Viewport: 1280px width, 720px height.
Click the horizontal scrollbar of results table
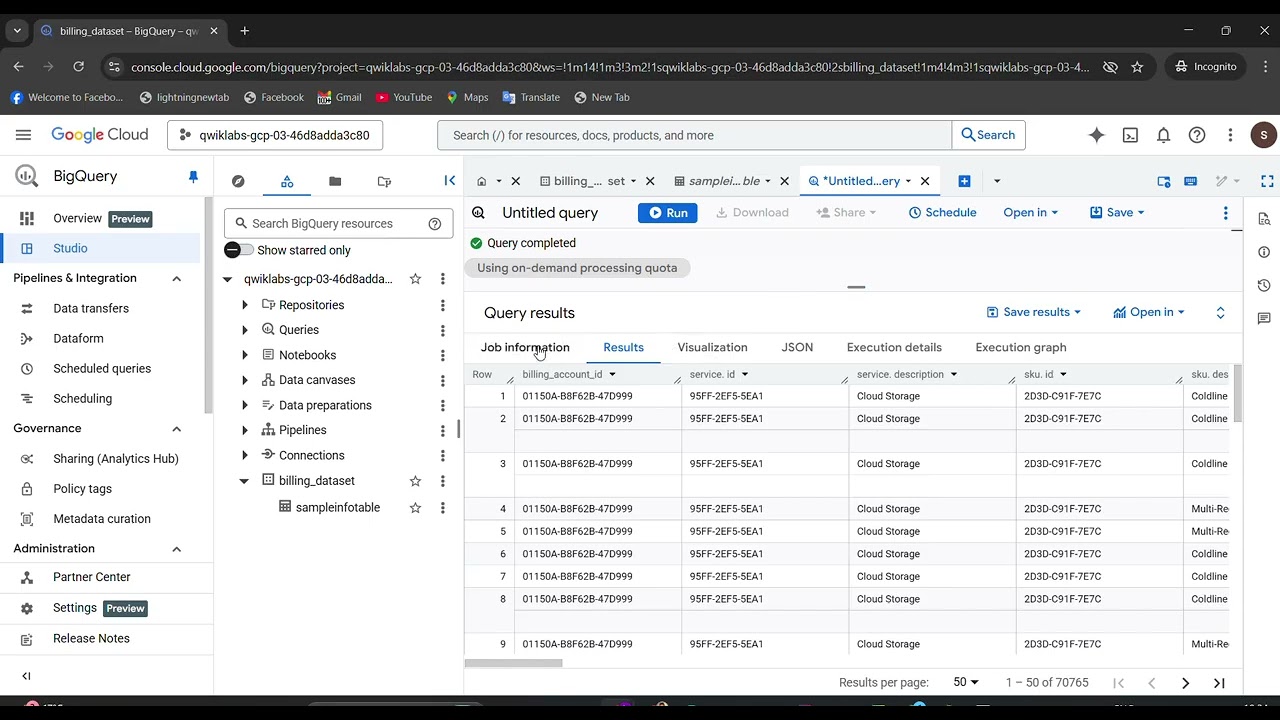tap(513, 663)
